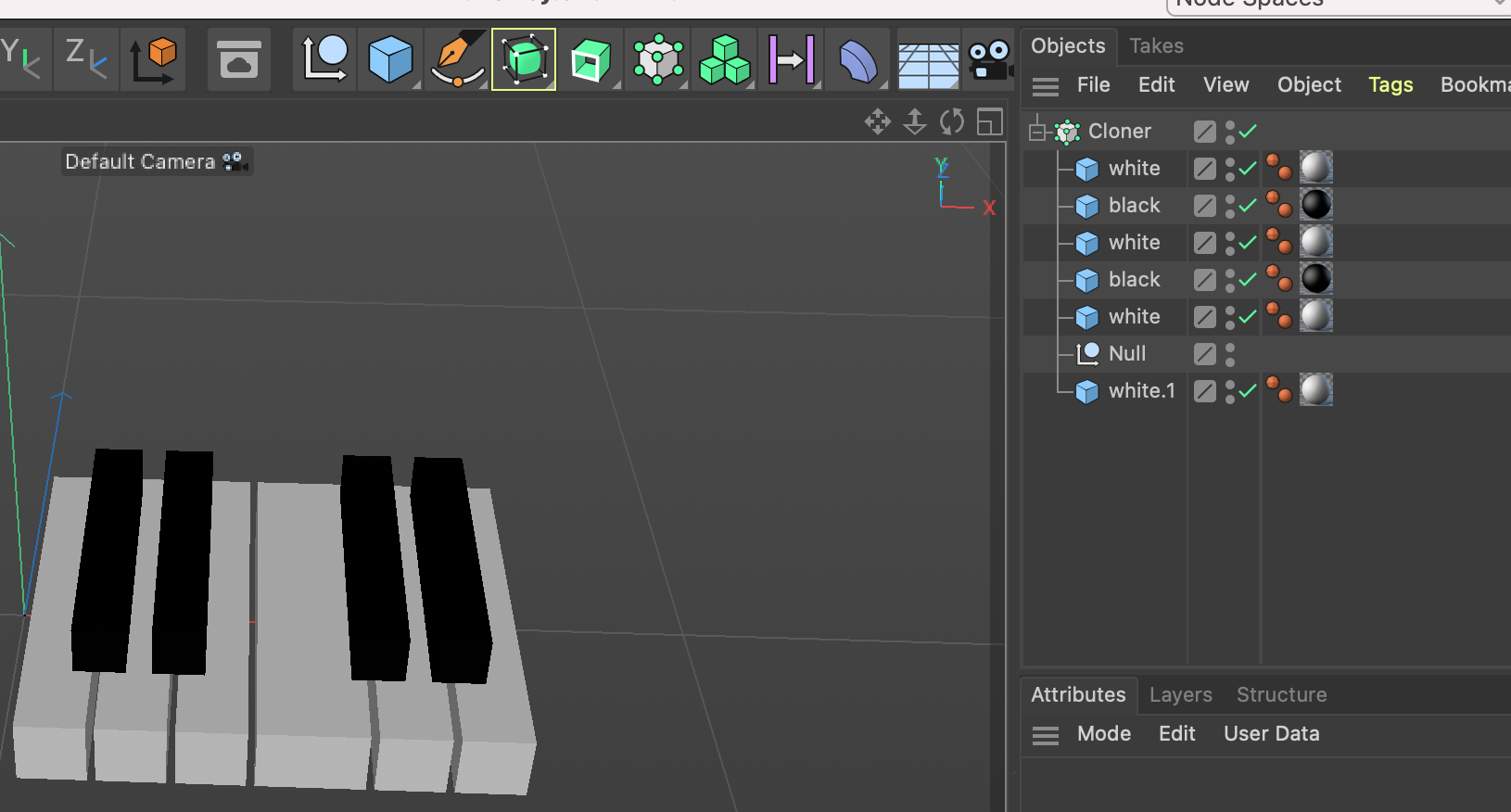Click the green stacked cubes toolbar icon
This screenshot has height=812, width=1511.
[724, 58]
